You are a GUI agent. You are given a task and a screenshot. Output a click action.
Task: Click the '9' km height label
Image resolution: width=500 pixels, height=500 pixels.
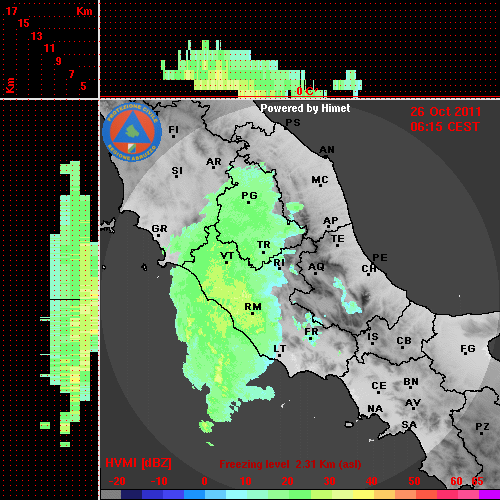tap(59, 61)
